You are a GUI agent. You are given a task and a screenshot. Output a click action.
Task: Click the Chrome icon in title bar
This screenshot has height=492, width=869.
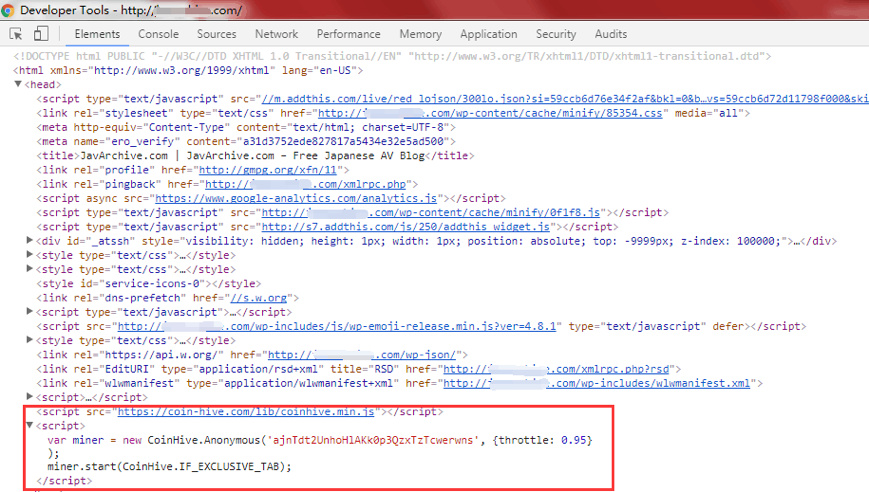[x=7, y=10]
